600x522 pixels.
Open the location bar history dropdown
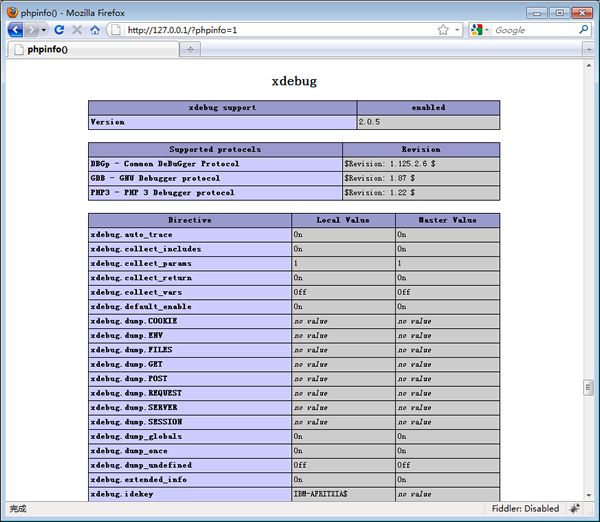point(457,30)
